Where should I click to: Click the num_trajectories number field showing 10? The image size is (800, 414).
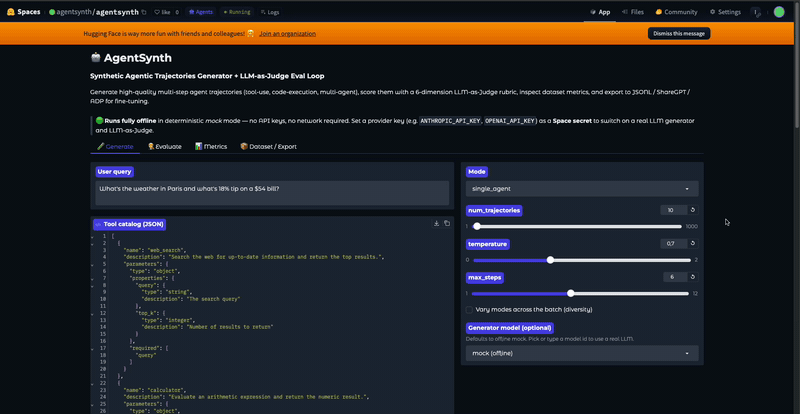tap(673, 210)
